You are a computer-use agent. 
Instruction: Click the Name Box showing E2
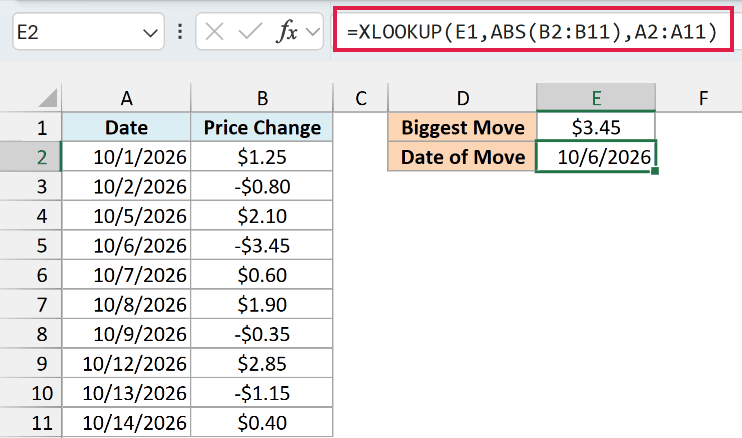[x=88, y=32]
